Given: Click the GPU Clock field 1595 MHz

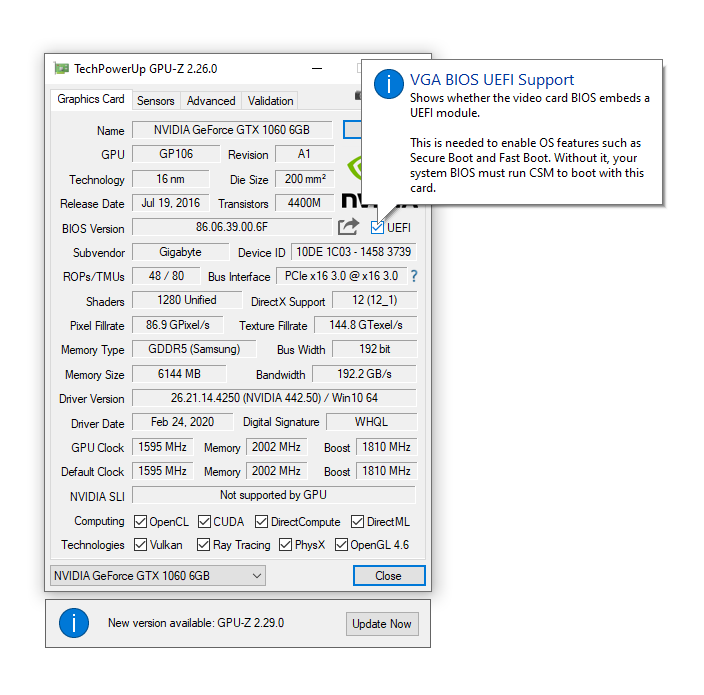Looking at the screenshot, I should point(163,447).
